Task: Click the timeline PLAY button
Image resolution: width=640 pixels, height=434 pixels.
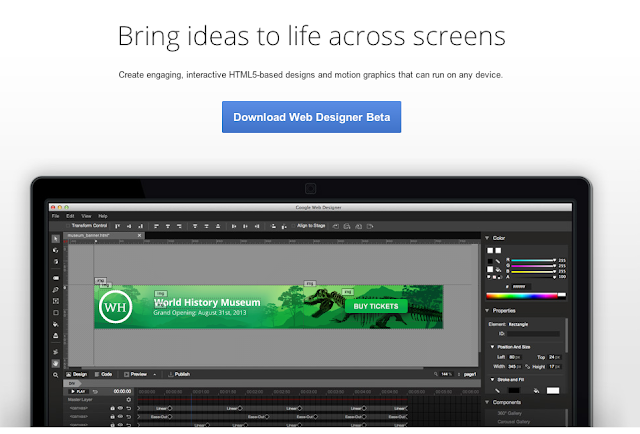Action: coord(78,392)
